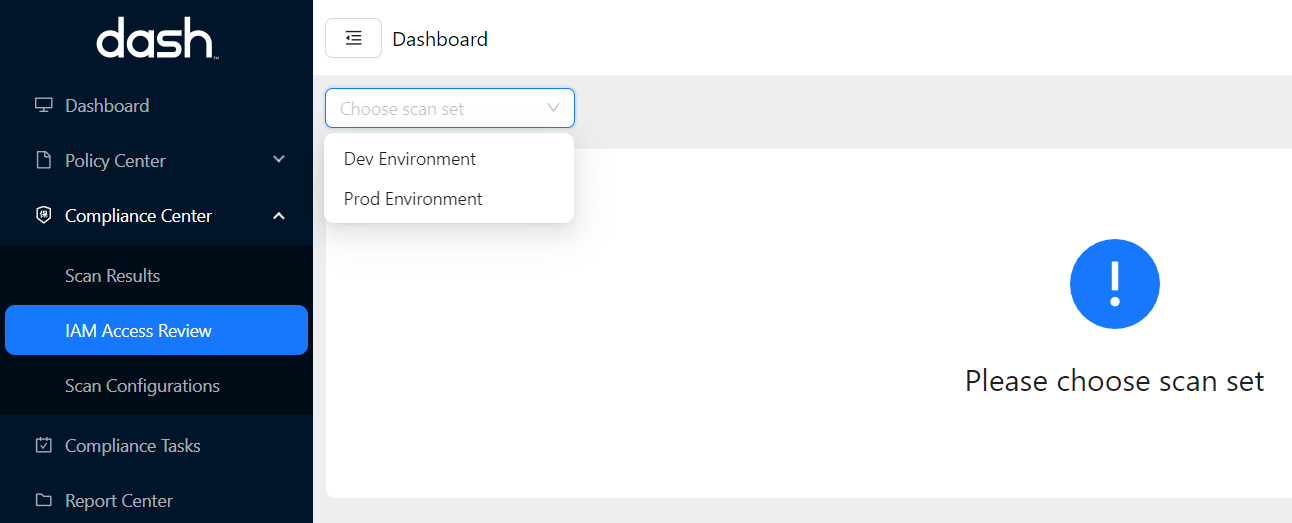Click the blue exclamation alert icon

(x=1114, y=284)
